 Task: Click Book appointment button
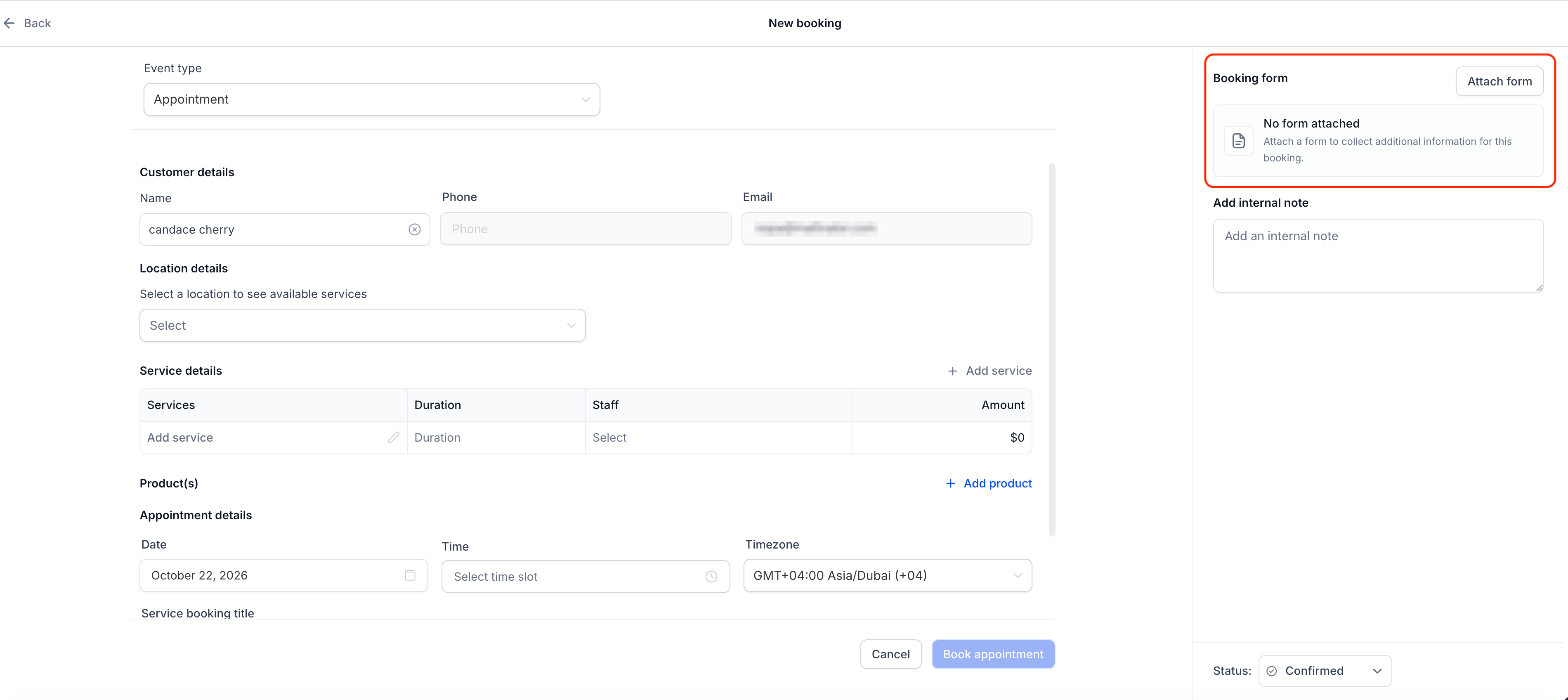click(993, 654)
